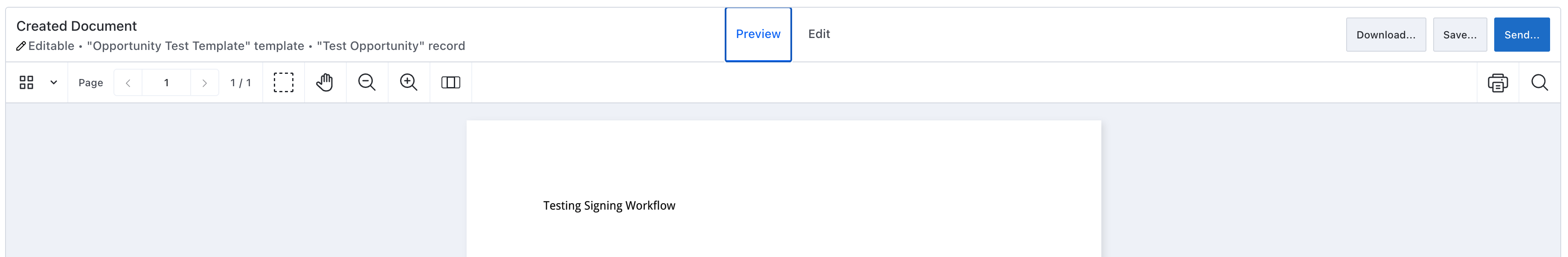The height and width of the screenshot is (257, 1568).
Task: Save the created document
Action: tap(1460, 35)
